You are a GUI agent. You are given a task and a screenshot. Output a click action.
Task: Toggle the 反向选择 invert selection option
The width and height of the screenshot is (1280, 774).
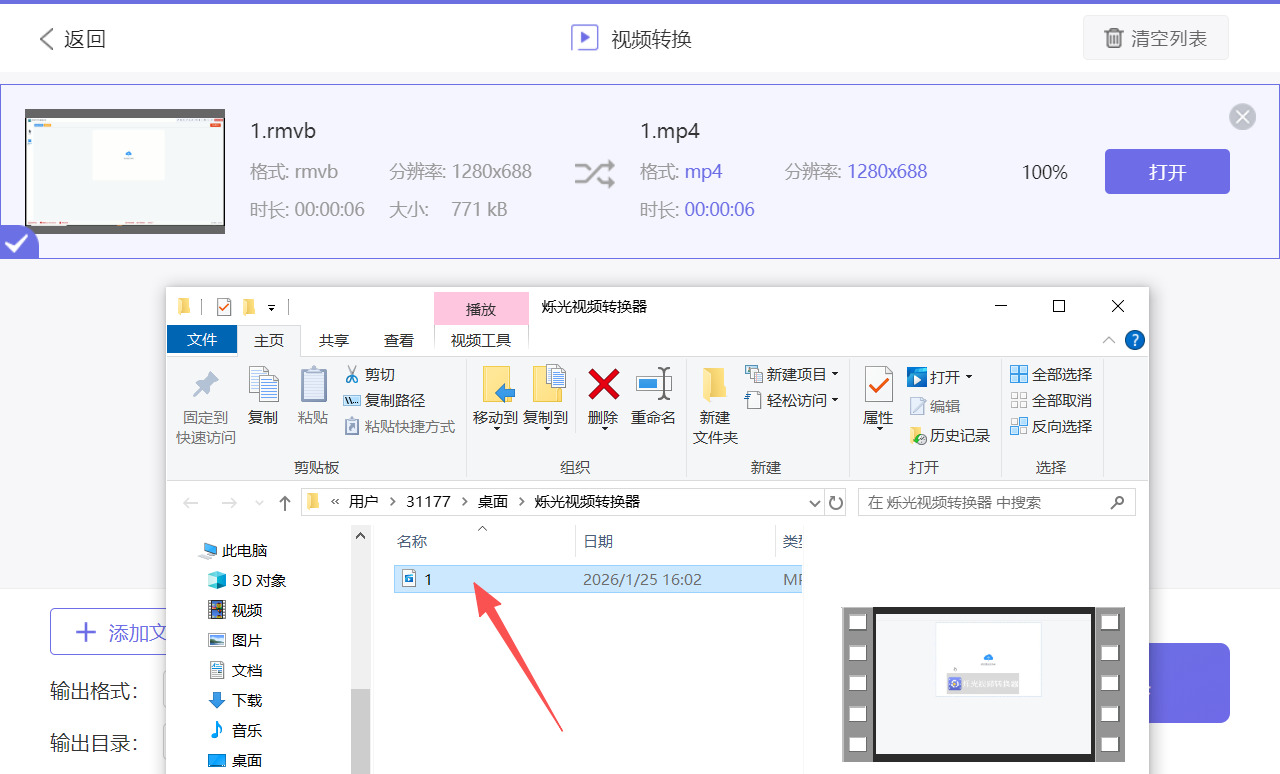click(x=1051, y=425)
